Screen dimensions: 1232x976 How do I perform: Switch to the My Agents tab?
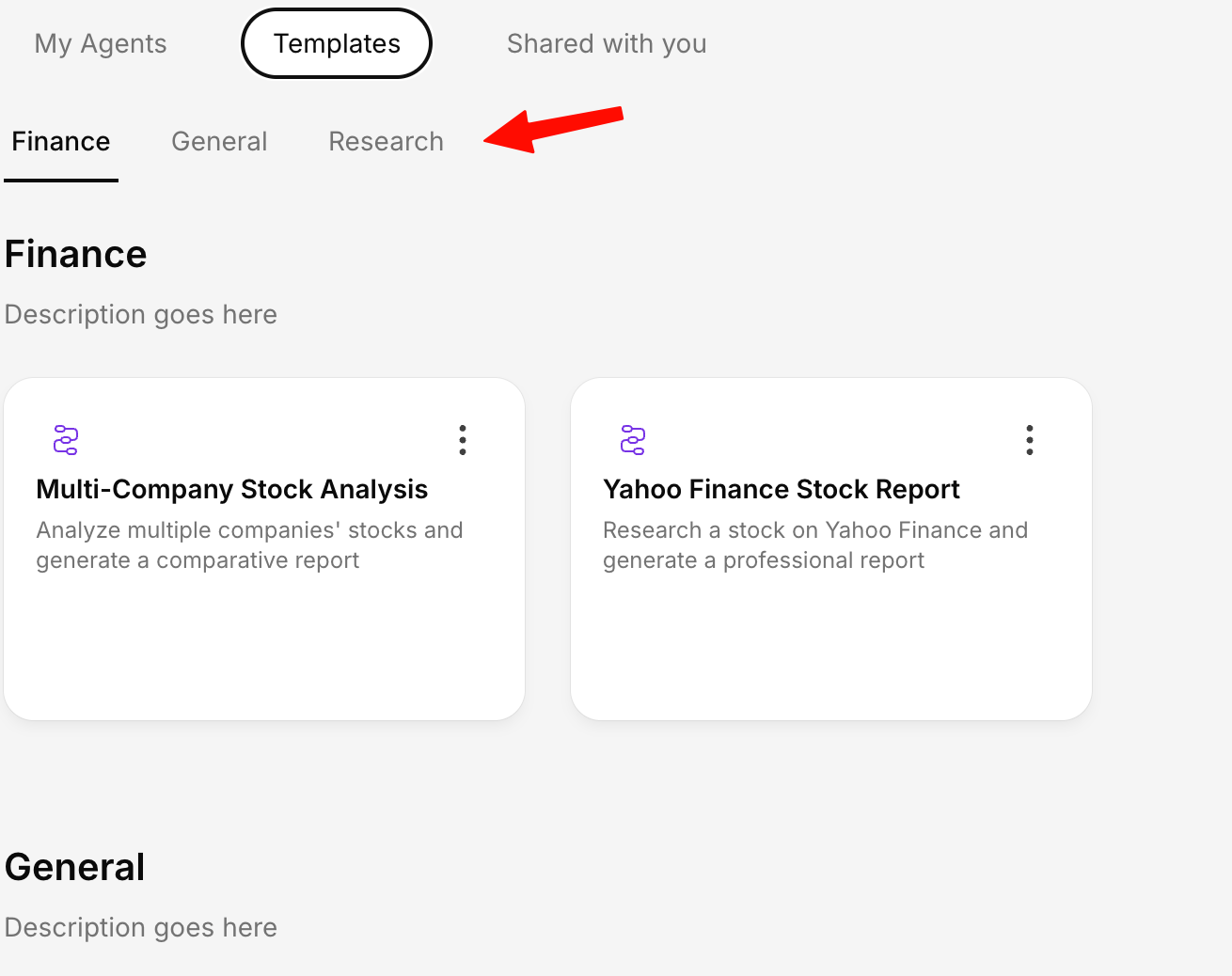(101, 44)
